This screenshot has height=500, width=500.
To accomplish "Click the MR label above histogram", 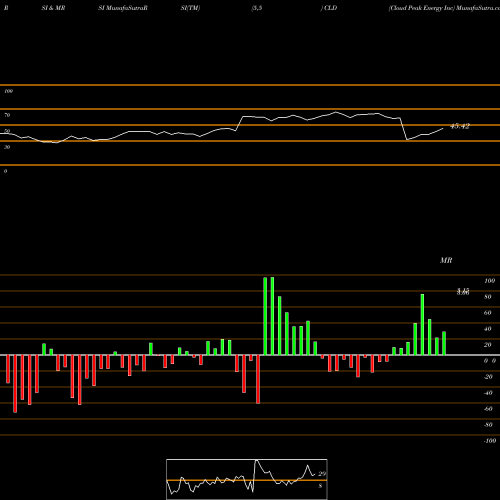I will click(446, 260).
